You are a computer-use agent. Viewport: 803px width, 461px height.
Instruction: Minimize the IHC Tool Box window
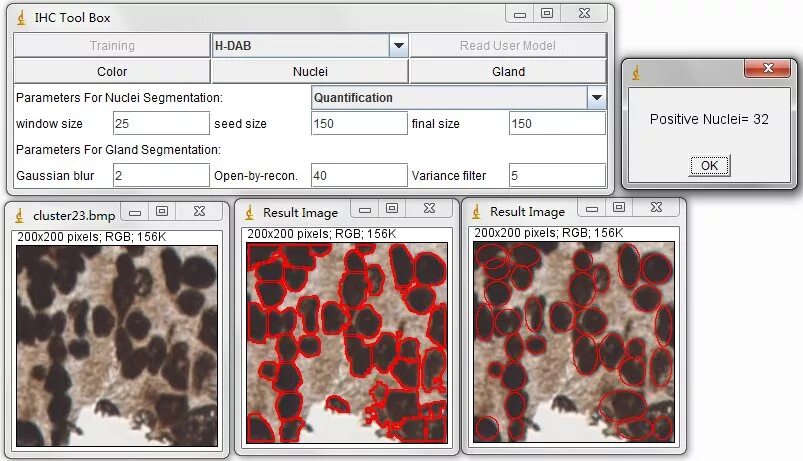coord(520,14)
